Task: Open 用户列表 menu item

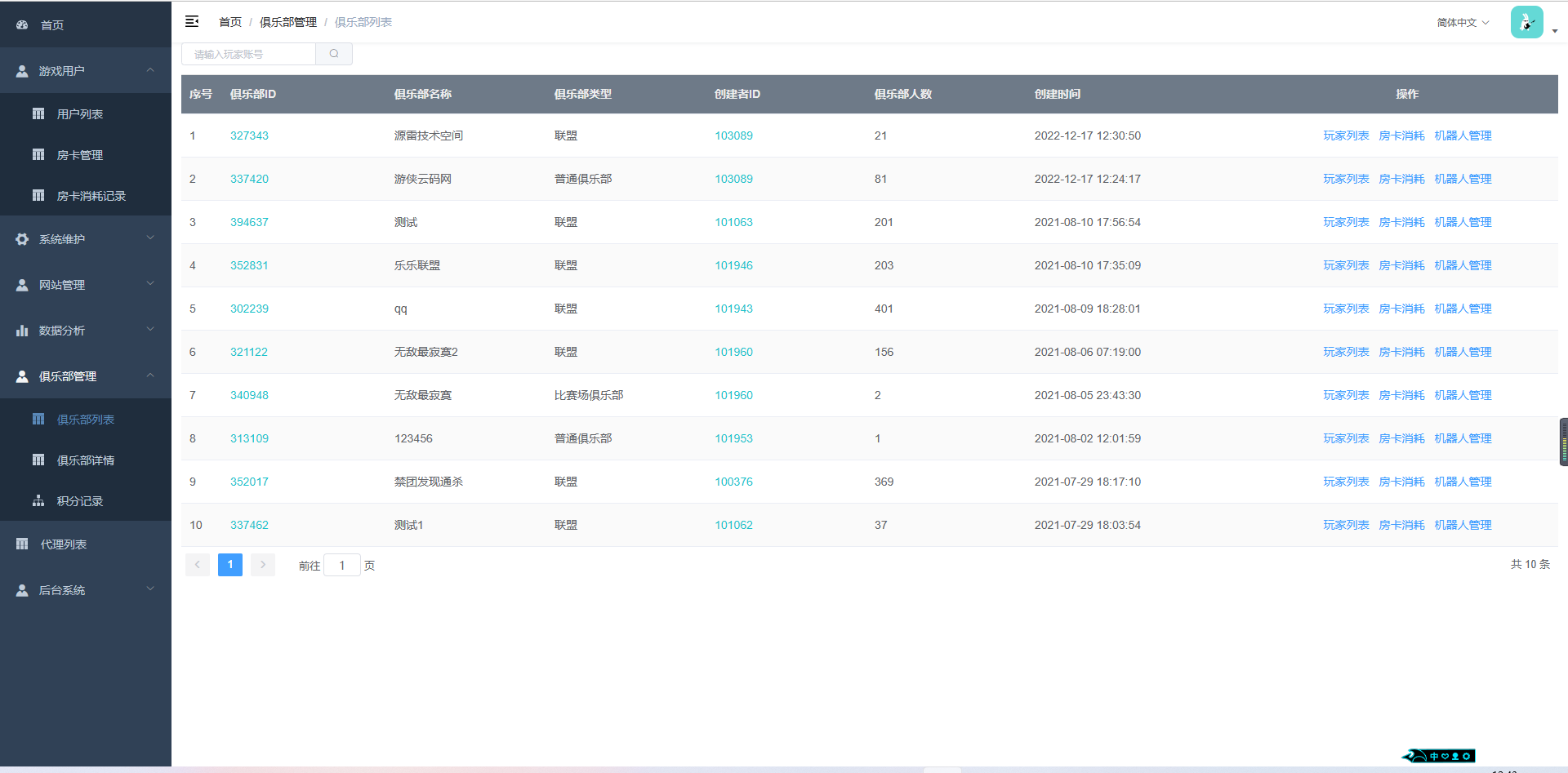Action: click(86, 113)
